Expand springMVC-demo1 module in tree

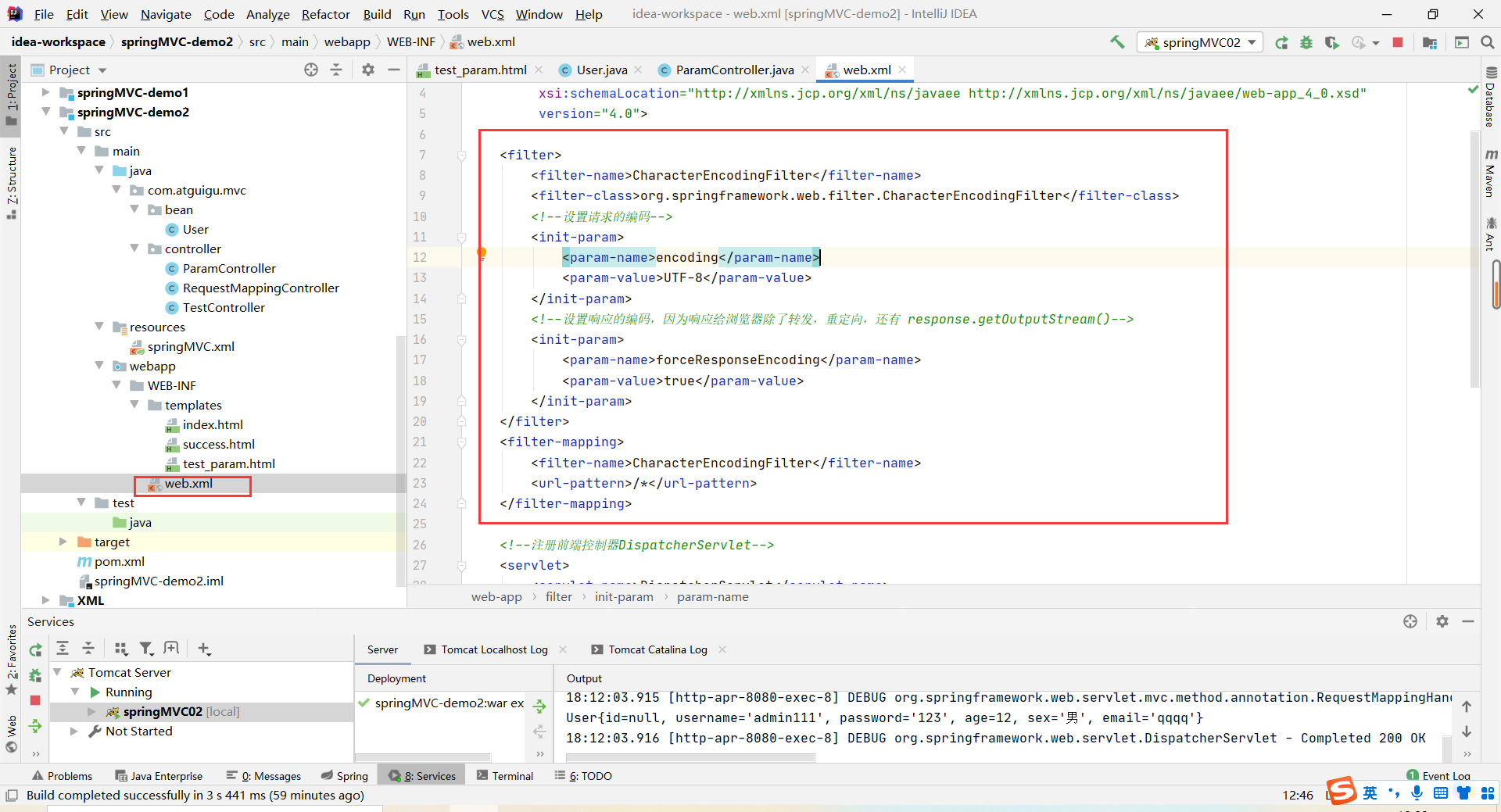click(45, 92)
